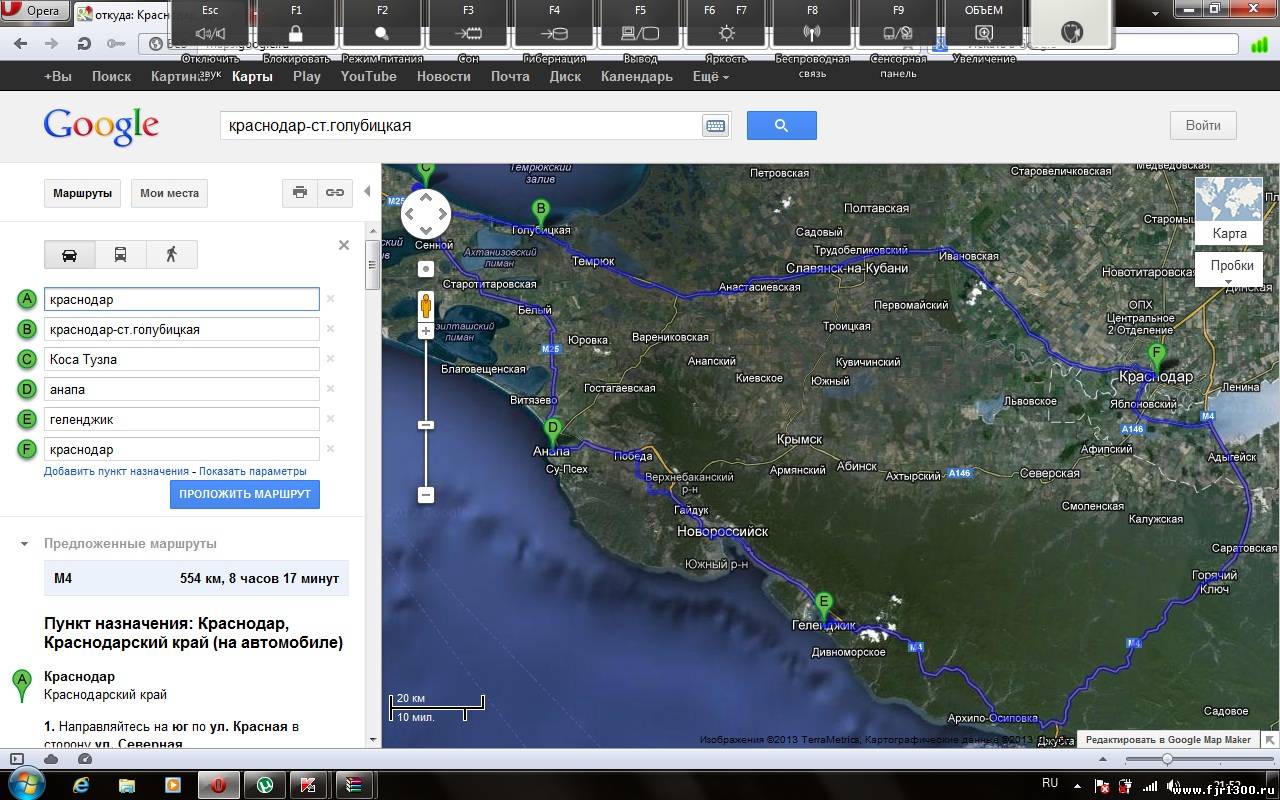Click map marker B near Голубицкая
The height and width of the screenshot is (800, 1280).
click(x=541, y=213)
